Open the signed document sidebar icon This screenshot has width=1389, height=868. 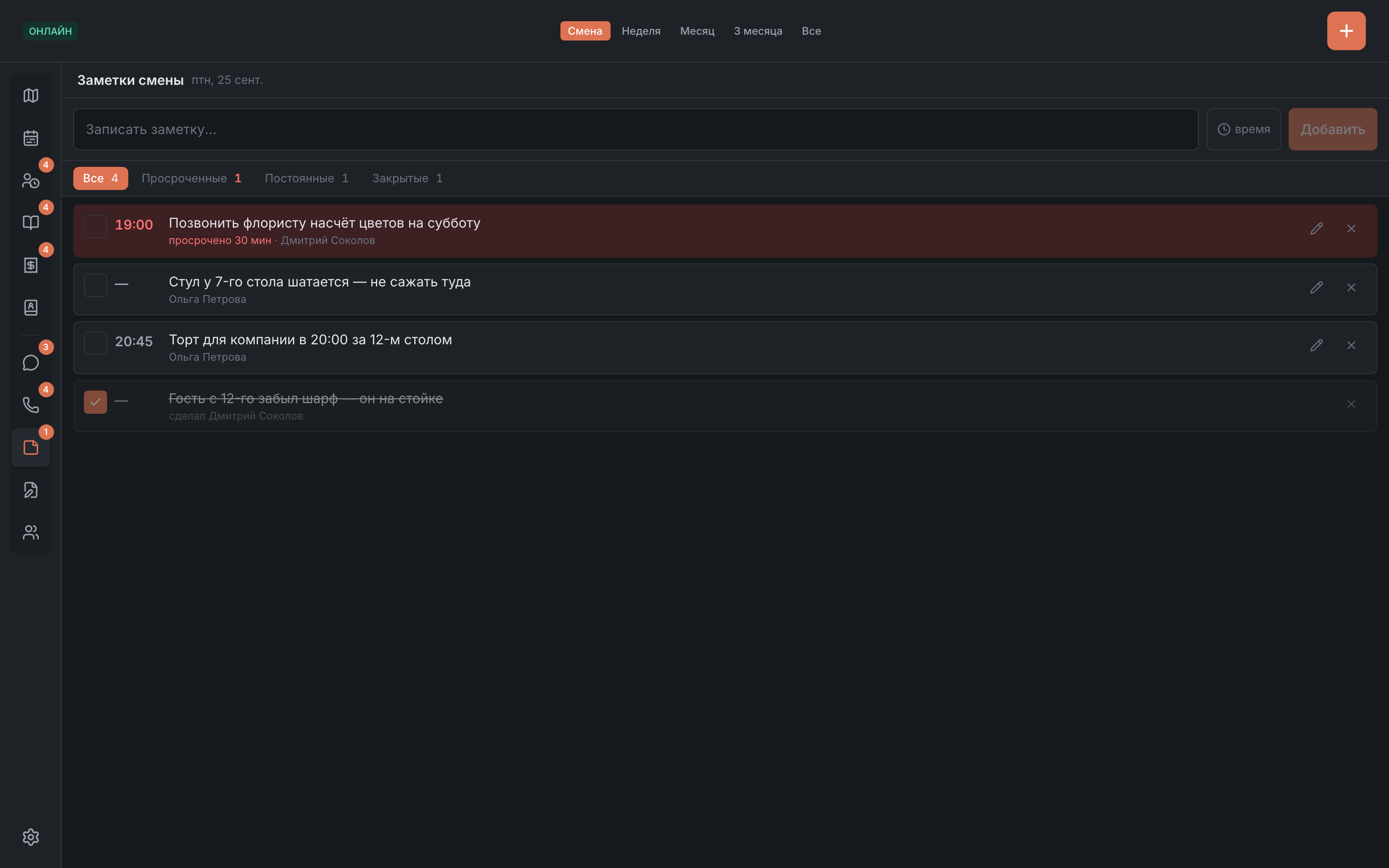31,490
